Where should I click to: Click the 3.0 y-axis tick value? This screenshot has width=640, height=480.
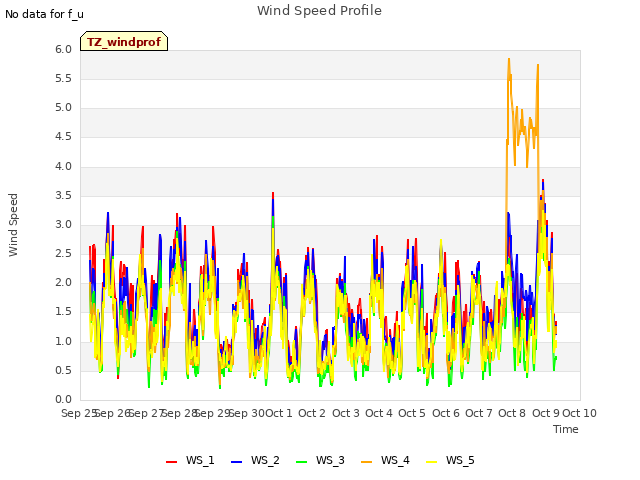[63, 224]
